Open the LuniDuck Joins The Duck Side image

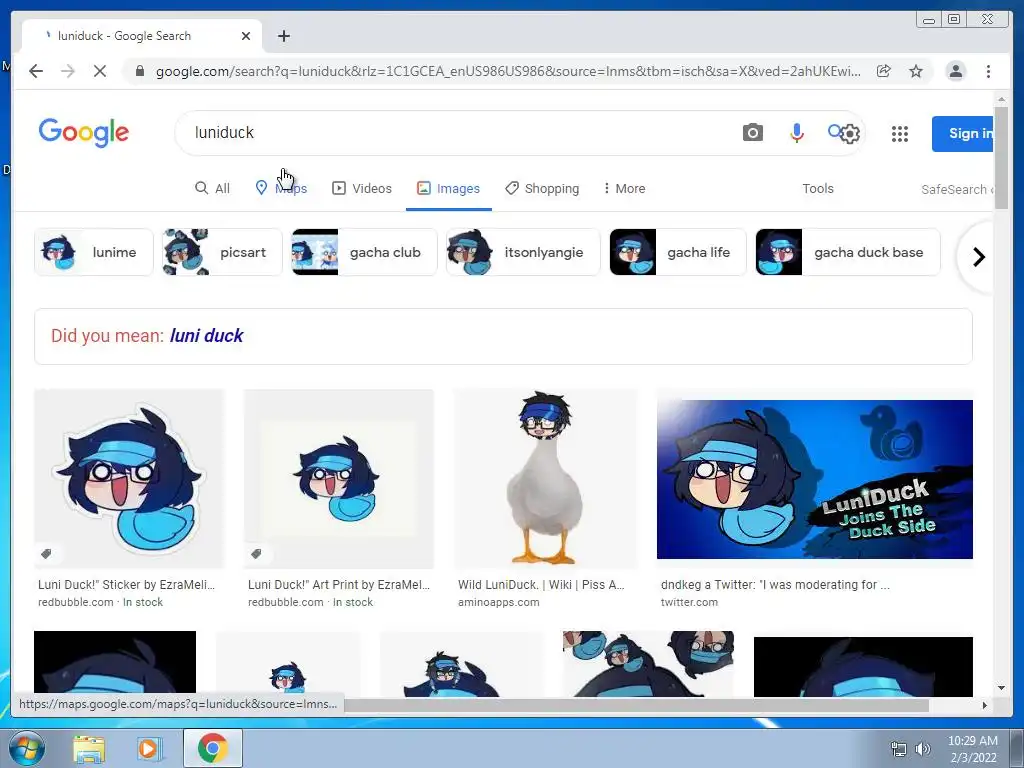814,479
